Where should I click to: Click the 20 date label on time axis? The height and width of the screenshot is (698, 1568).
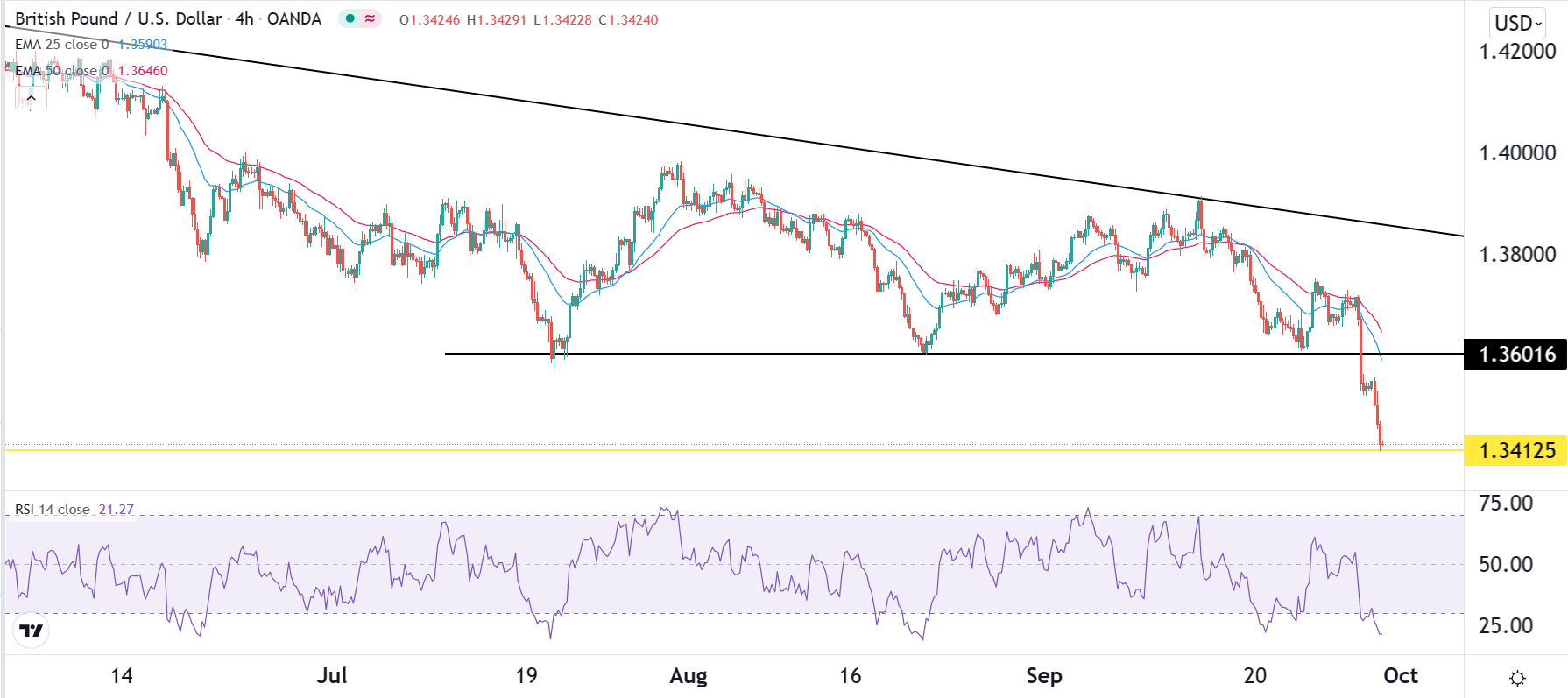click(x=1255, y=676)
